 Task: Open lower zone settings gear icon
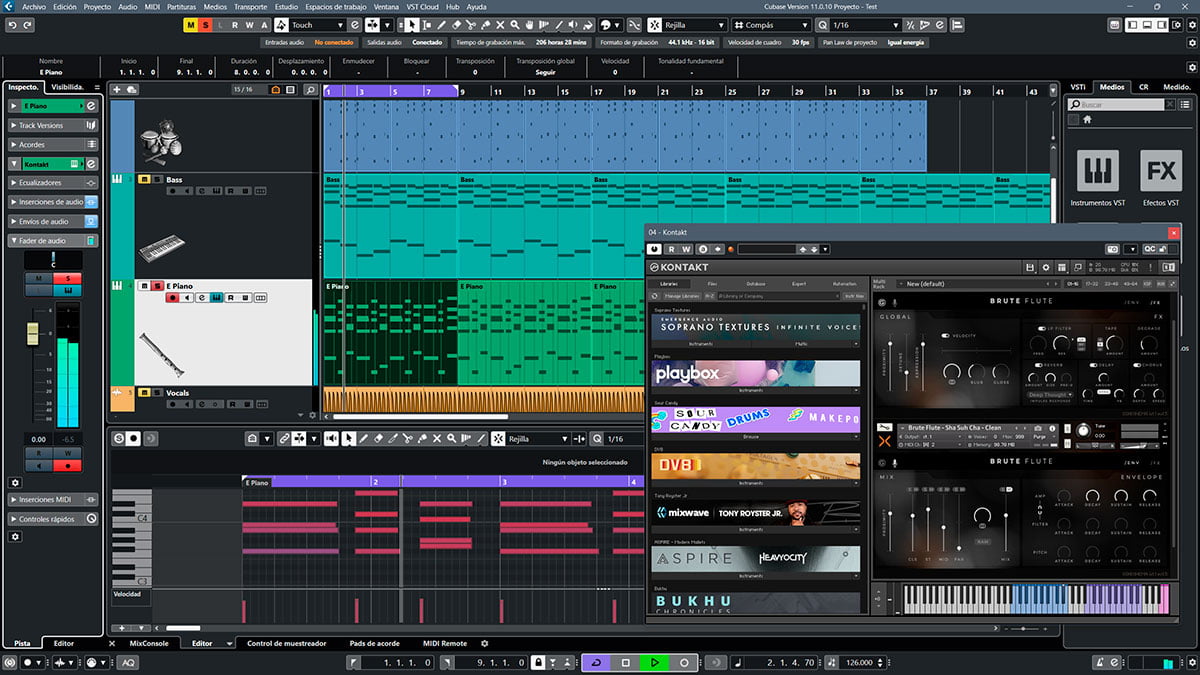[485, 643]
